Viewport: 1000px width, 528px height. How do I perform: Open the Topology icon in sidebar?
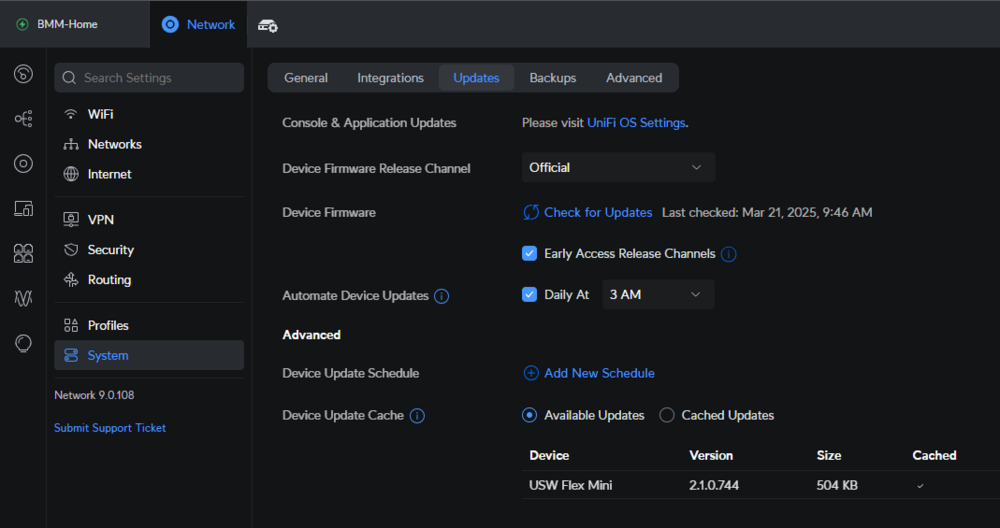click(24, 119)
